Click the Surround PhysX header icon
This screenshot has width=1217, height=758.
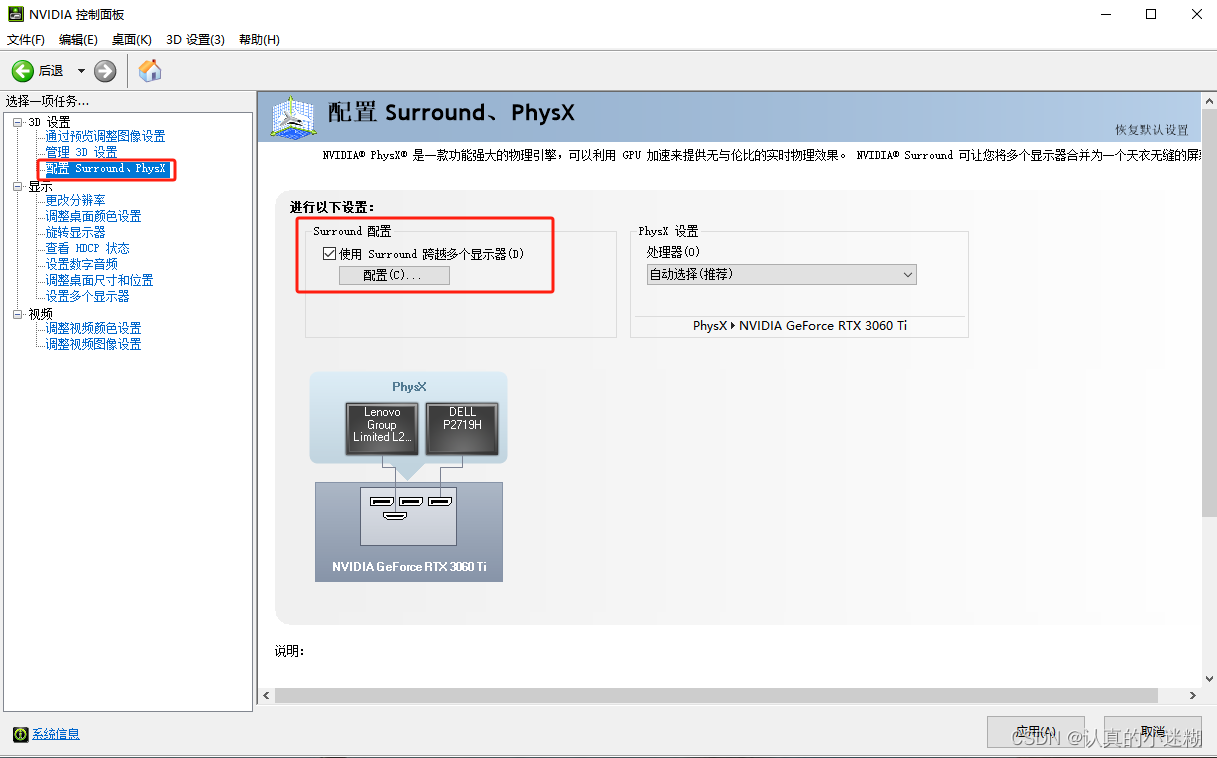[x=295, y=117]
